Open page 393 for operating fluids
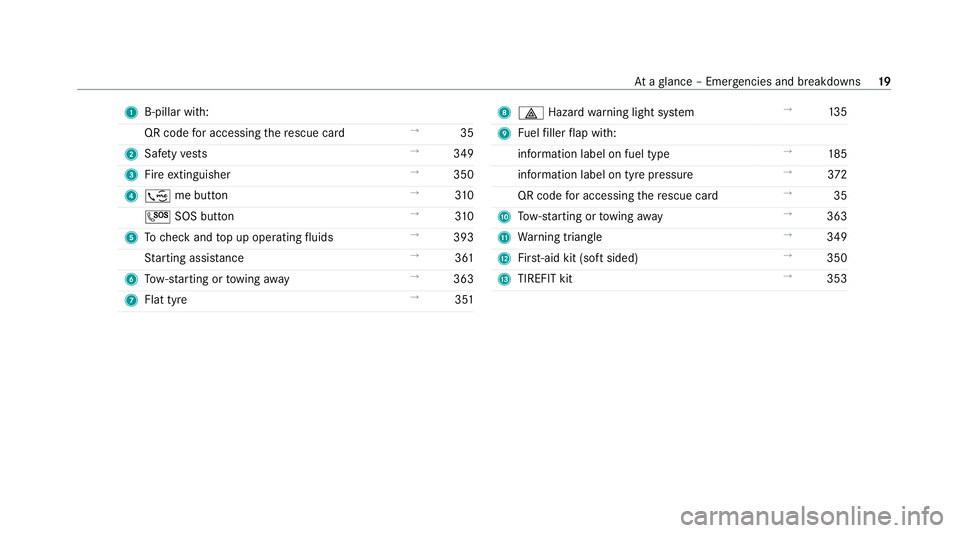The width and height of the screenshot is (960, 533). click(x=463, y=237)
